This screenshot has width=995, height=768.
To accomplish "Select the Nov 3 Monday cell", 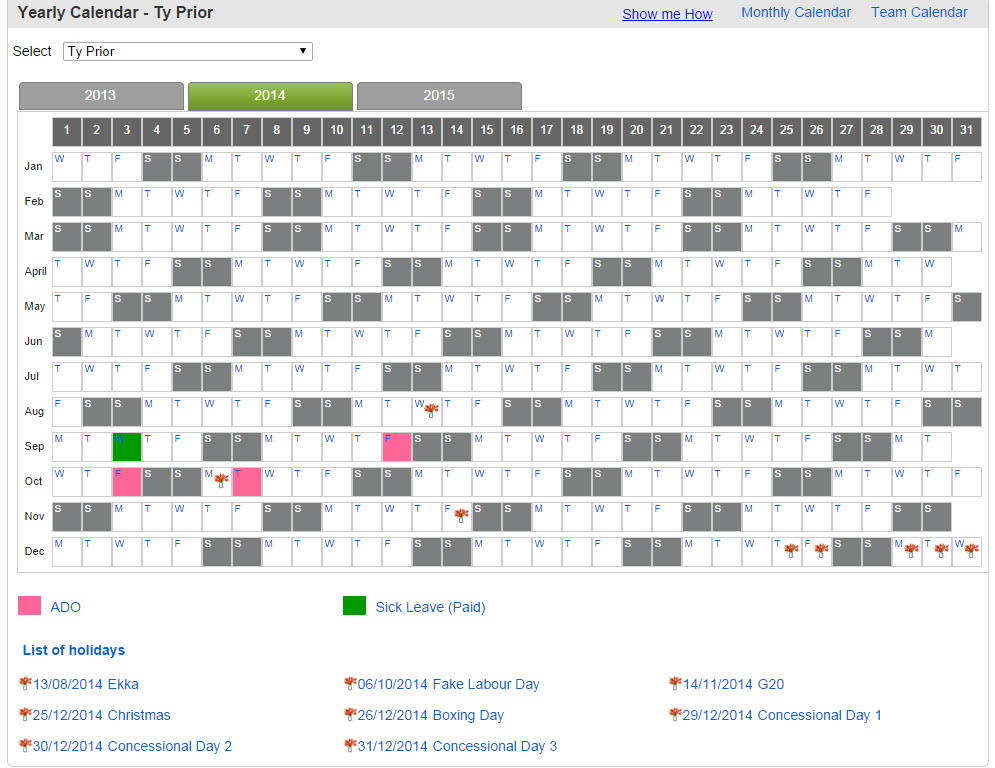I will point(127,517).
